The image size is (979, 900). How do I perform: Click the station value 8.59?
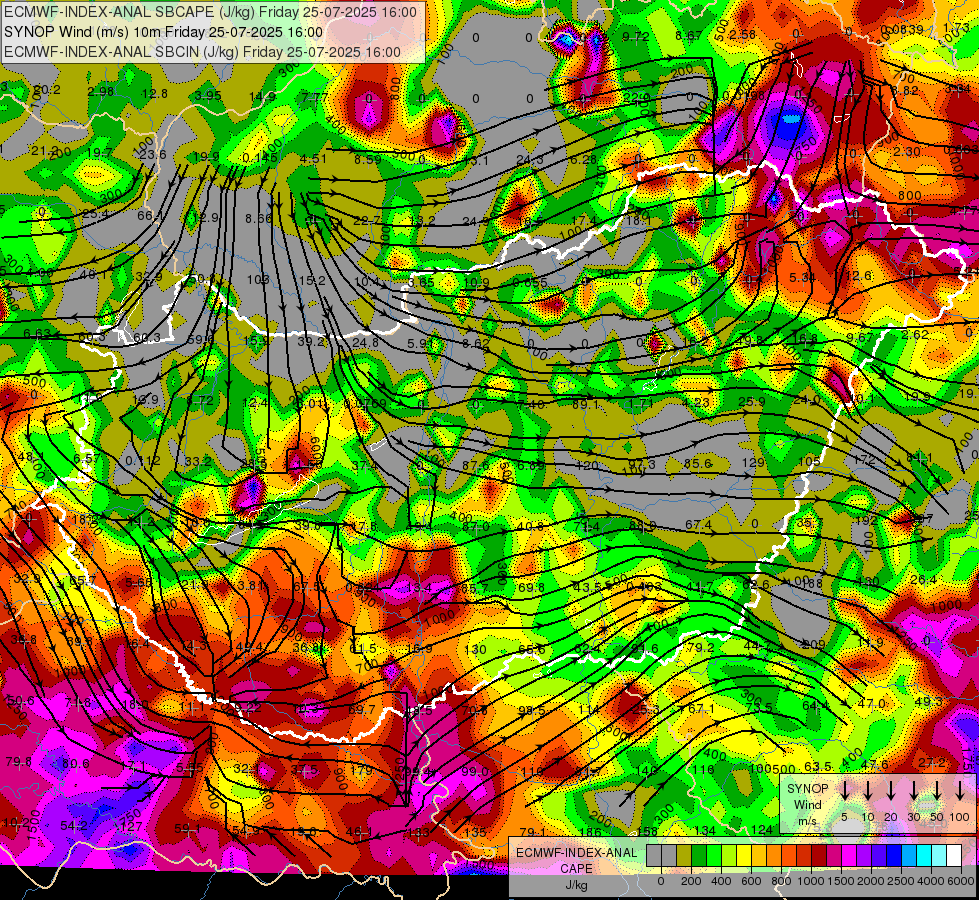tap(368, 159)
